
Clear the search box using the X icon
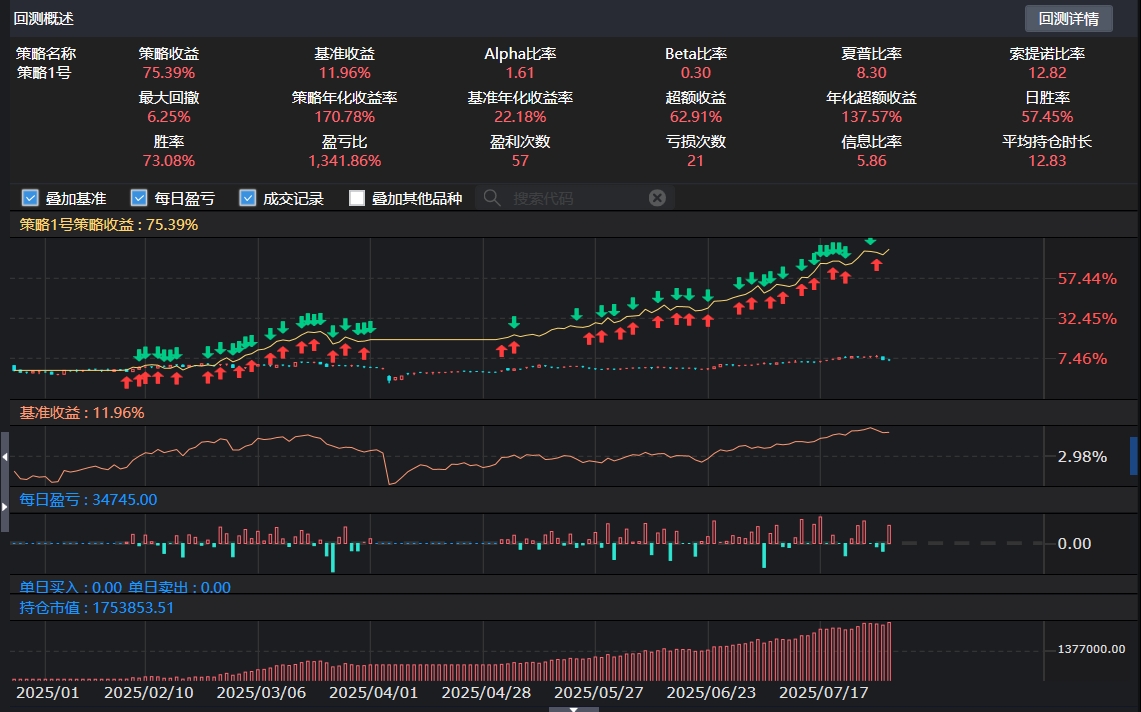(x=657, y=197)
